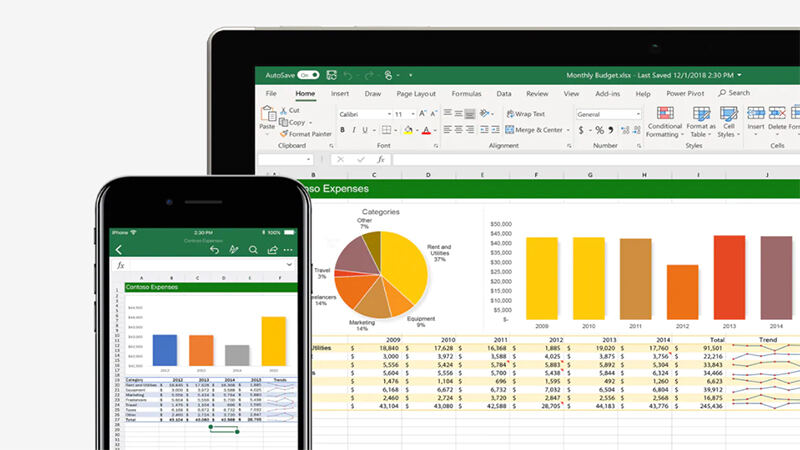Tap the phone's draw/edit pen icon
Screen dimensions: 800x450
coord(234,249)
